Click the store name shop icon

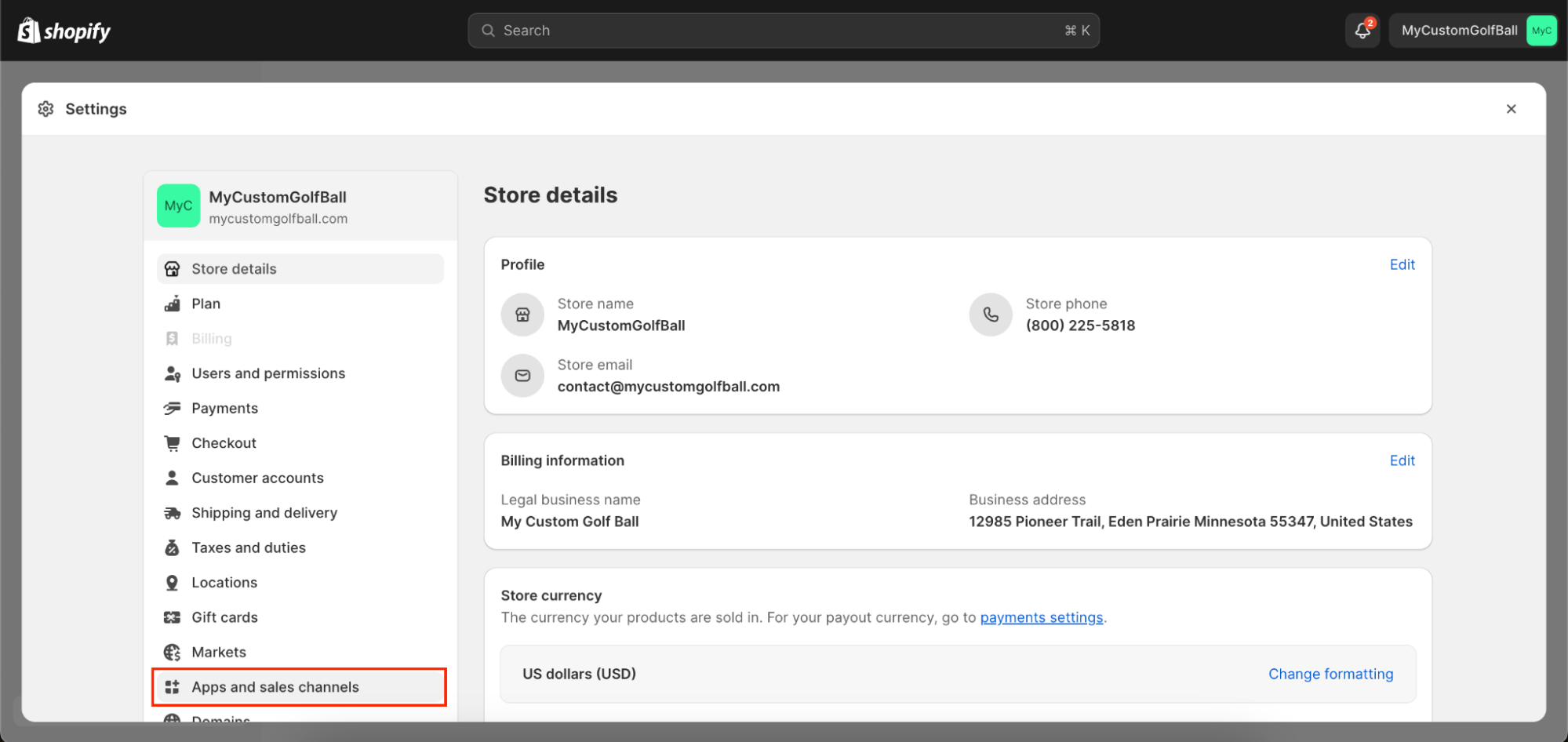coord(522,315)
